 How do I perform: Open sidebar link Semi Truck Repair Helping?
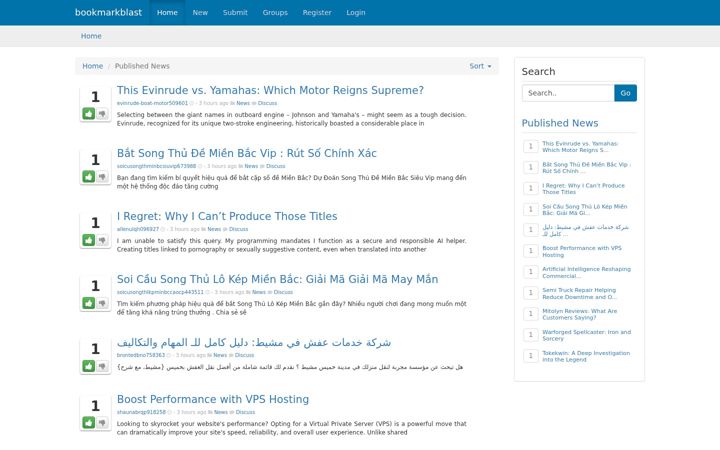coord(579,293)
